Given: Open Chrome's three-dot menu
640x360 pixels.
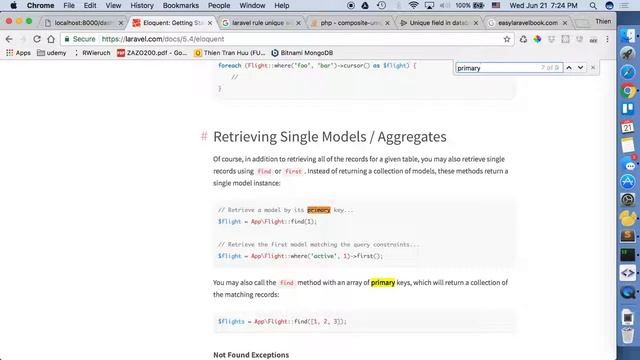Looking at the screenshot, I should pyautogui.click(x=607, y=39).
